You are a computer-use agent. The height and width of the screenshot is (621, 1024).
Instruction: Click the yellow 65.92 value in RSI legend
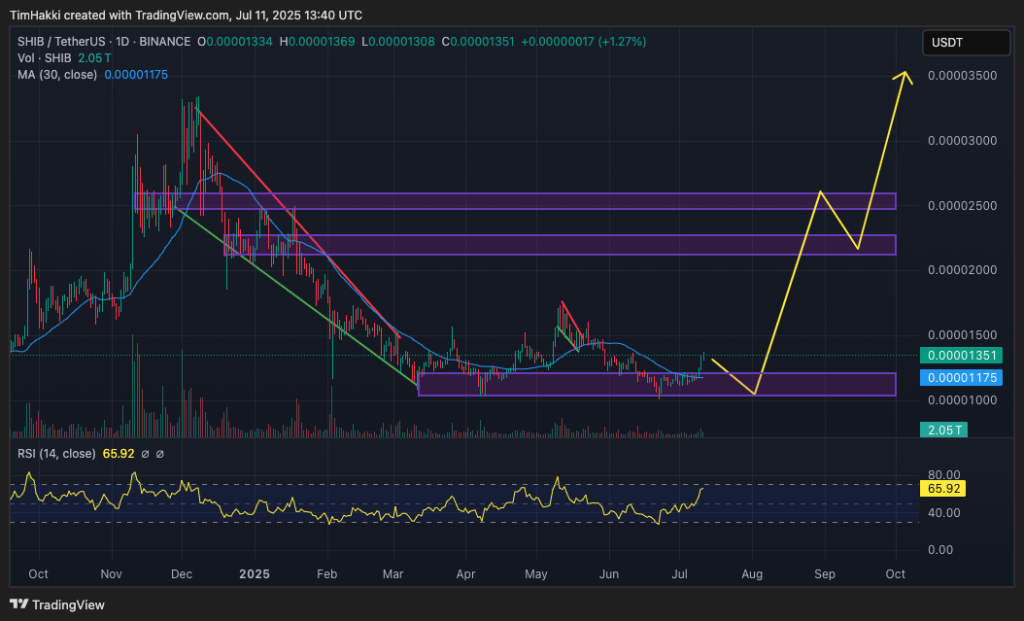tap(118, 453)
